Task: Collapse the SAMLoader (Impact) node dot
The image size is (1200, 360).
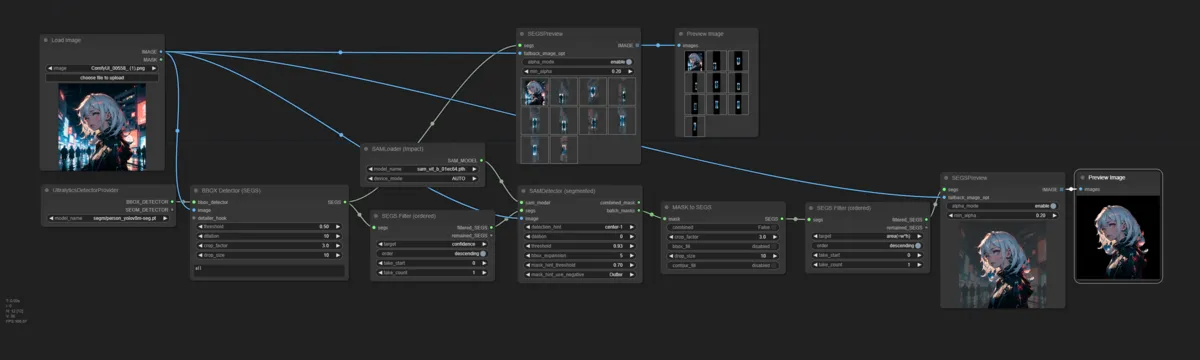Action: click(366, 148)
